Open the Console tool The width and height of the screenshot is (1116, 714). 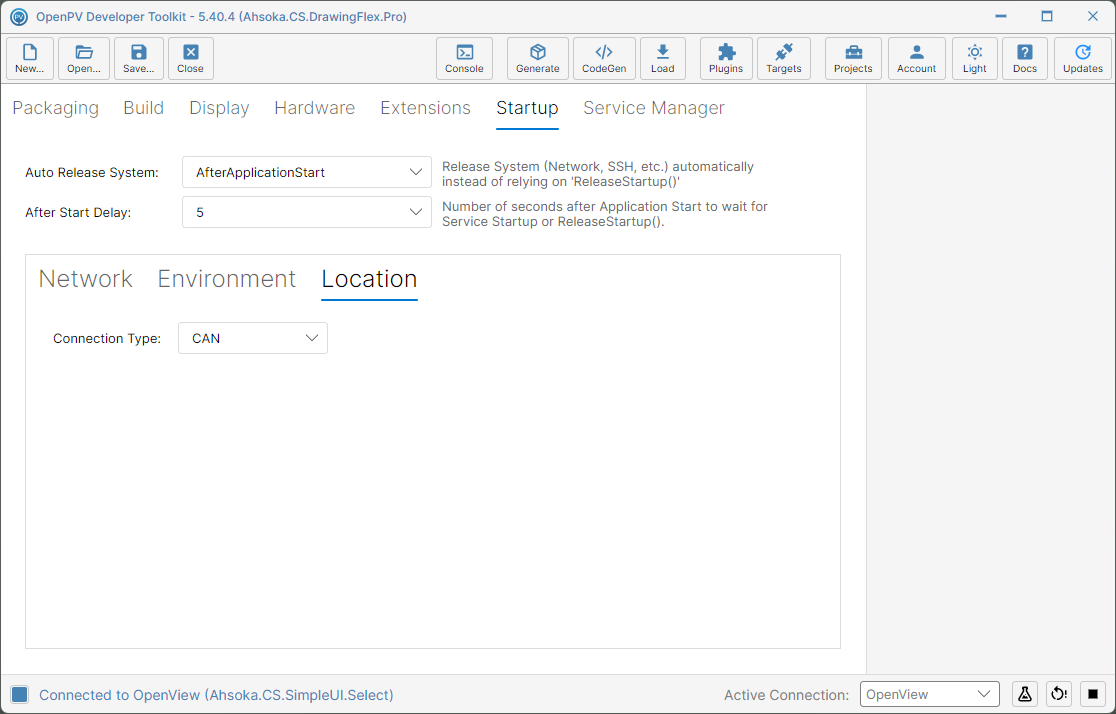click(x=464, y=58)
